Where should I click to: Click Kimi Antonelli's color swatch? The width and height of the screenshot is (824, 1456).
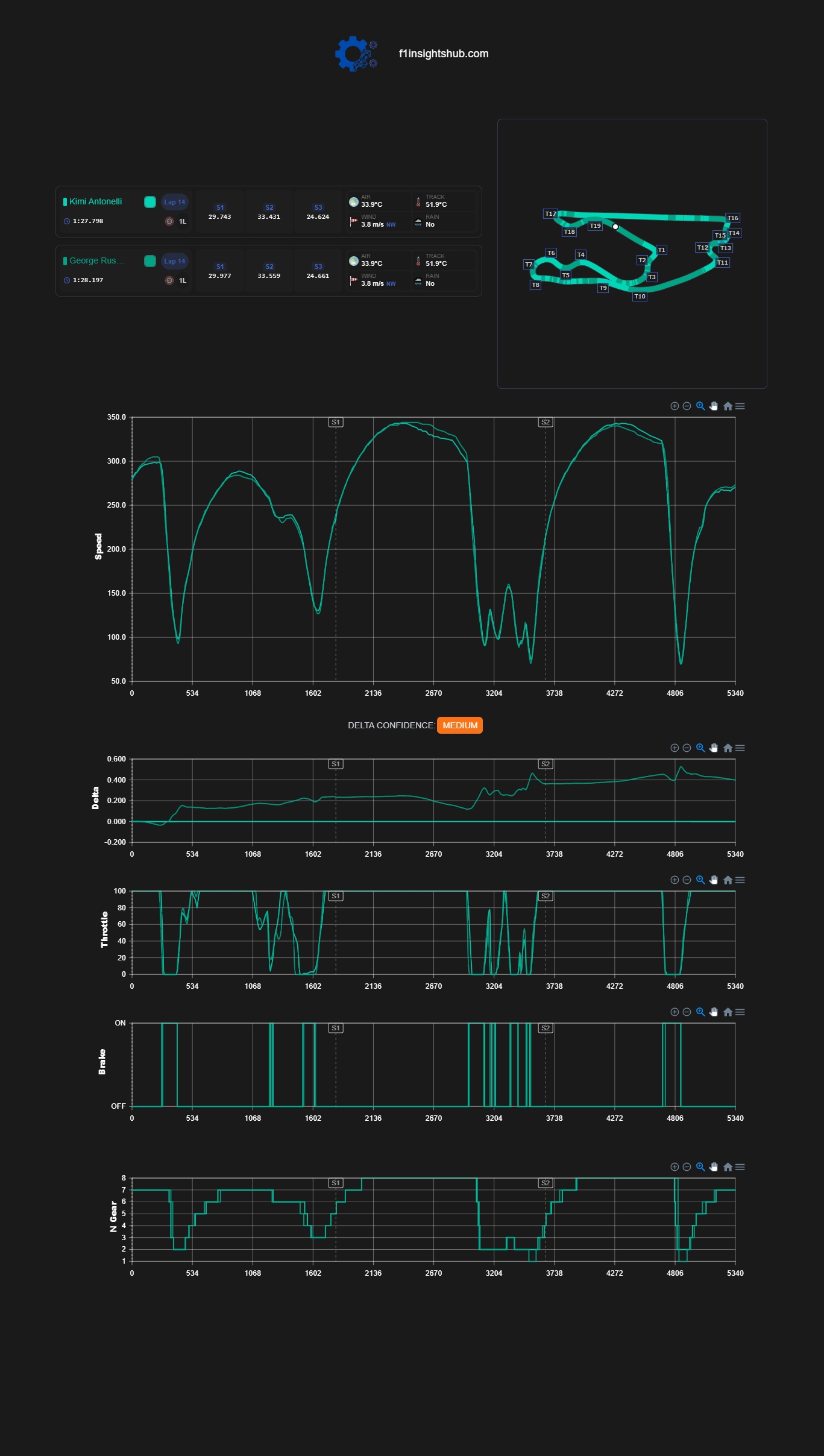point(150,202)
